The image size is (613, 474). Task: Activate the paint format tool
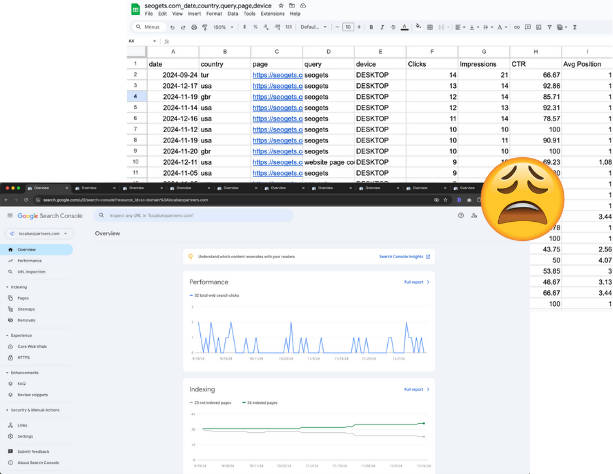[x=204, y=27]
